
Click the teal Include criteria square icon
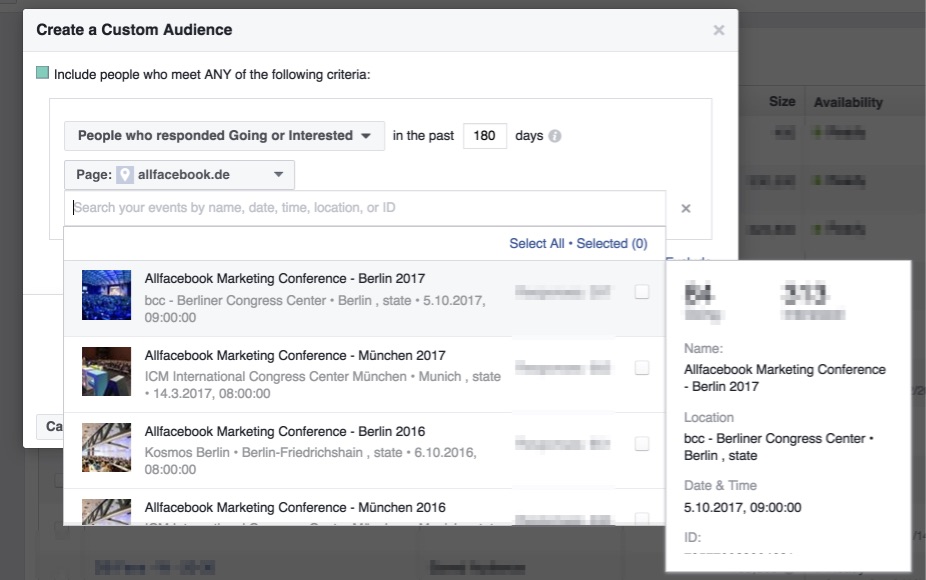click(43, 73)
